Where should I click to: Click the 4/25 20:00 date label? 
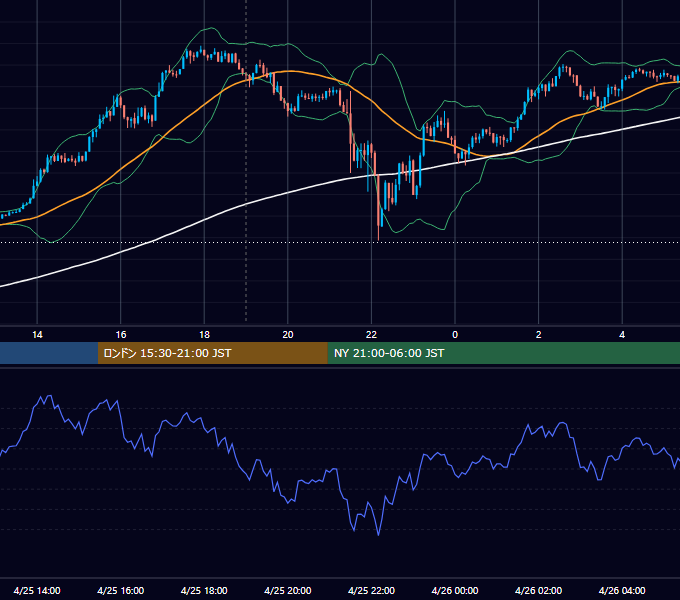pyautogui.click(x=288, y=590)
